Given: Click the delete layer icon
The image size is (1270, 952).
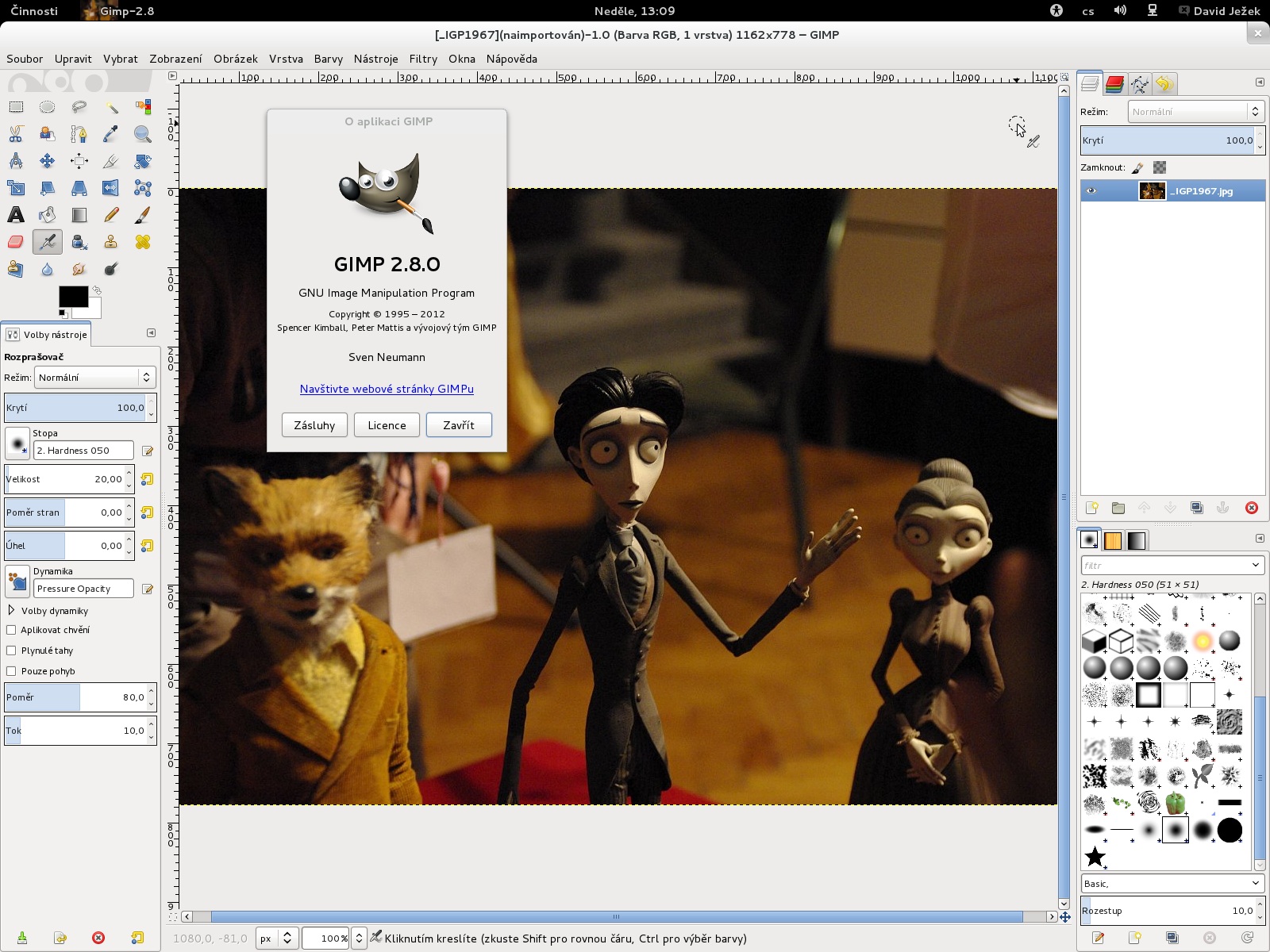Looking at the screenshot, I should pyautogui.click(x=1252, y=508).
